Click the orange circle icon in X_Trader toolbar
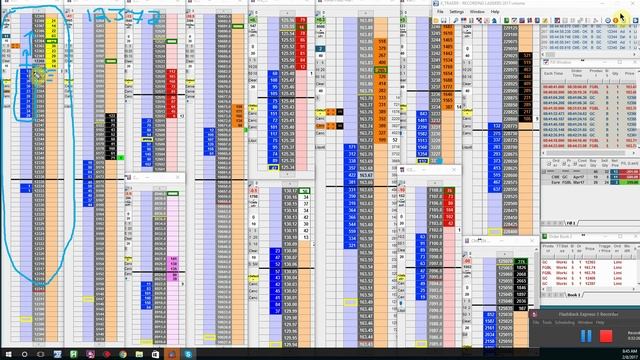This screenshot has height=360, width=640. (616, 20)
